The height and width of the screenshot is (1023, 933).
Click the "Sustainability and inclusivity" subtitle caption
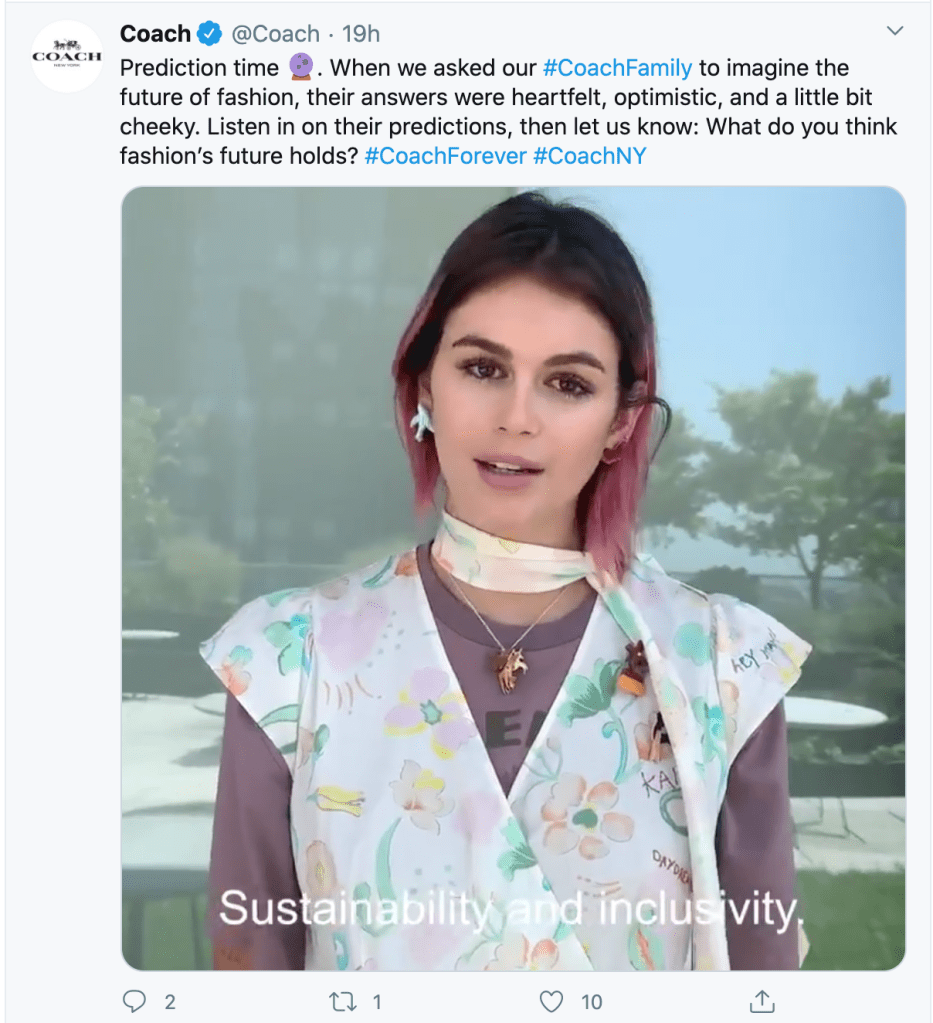click(x=511, y=907)
